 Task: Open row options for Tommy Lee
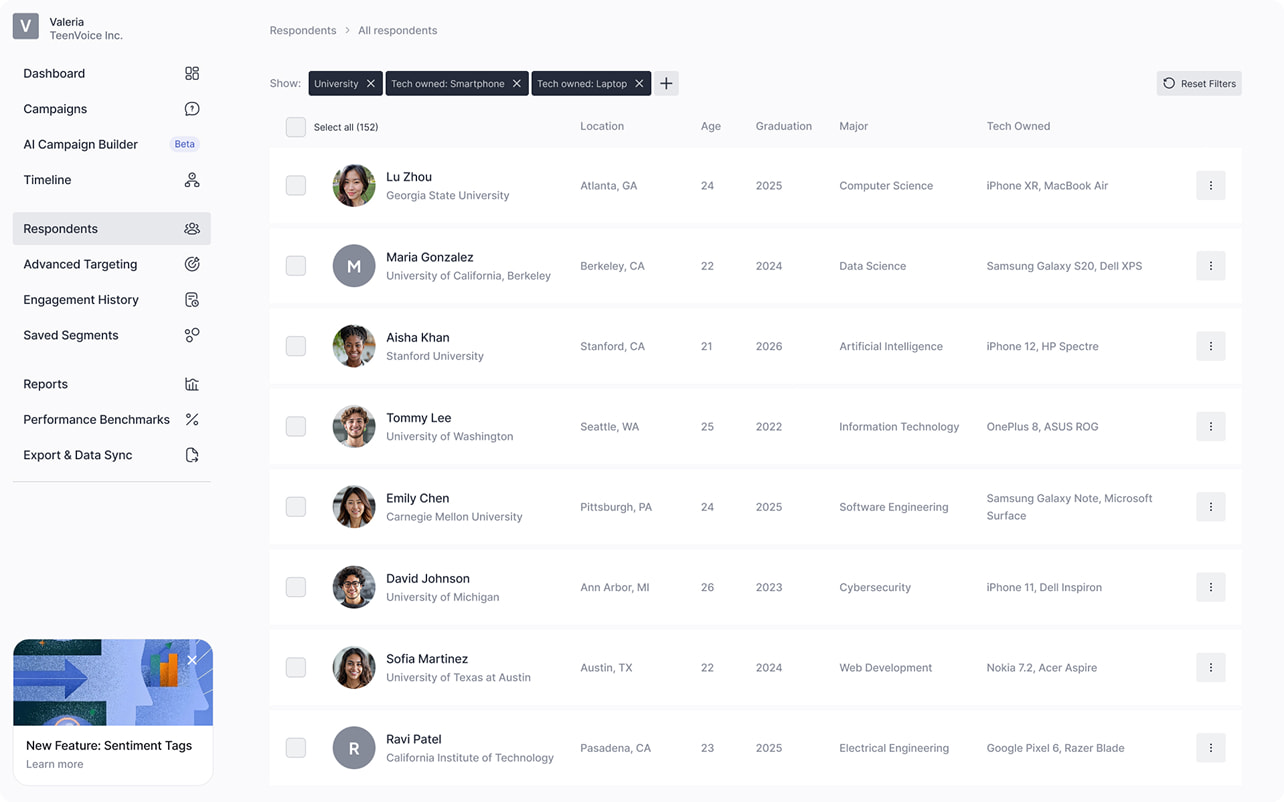[1210, 426]
